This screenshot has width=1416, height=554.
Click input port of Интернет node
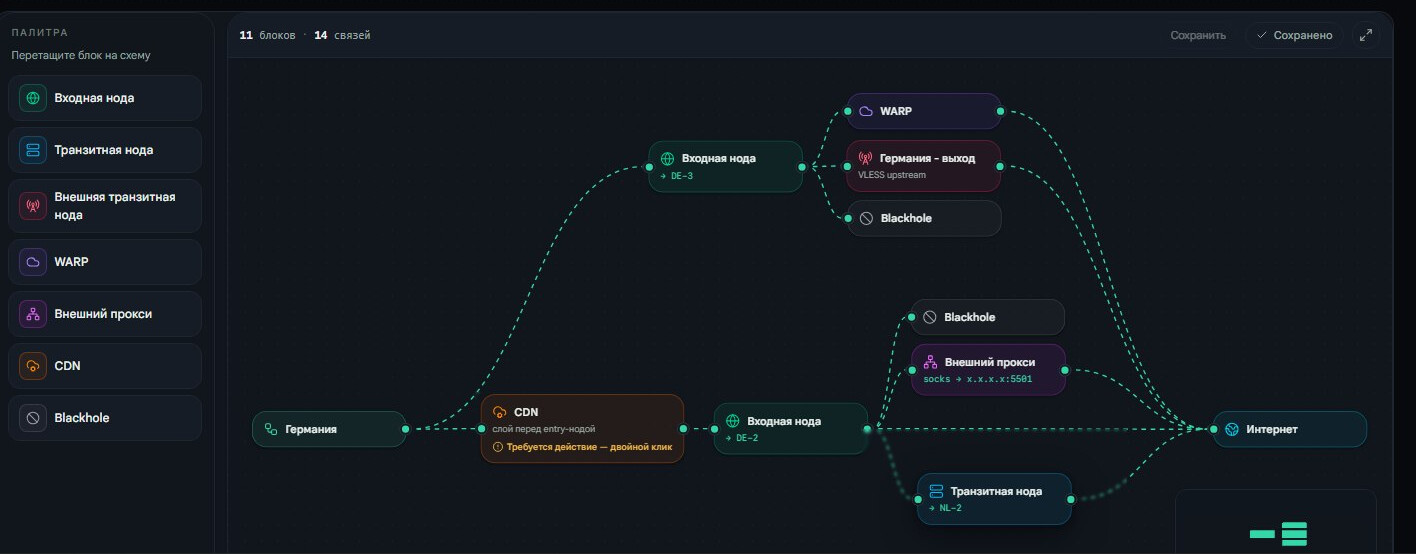[x=1215, y=429]
